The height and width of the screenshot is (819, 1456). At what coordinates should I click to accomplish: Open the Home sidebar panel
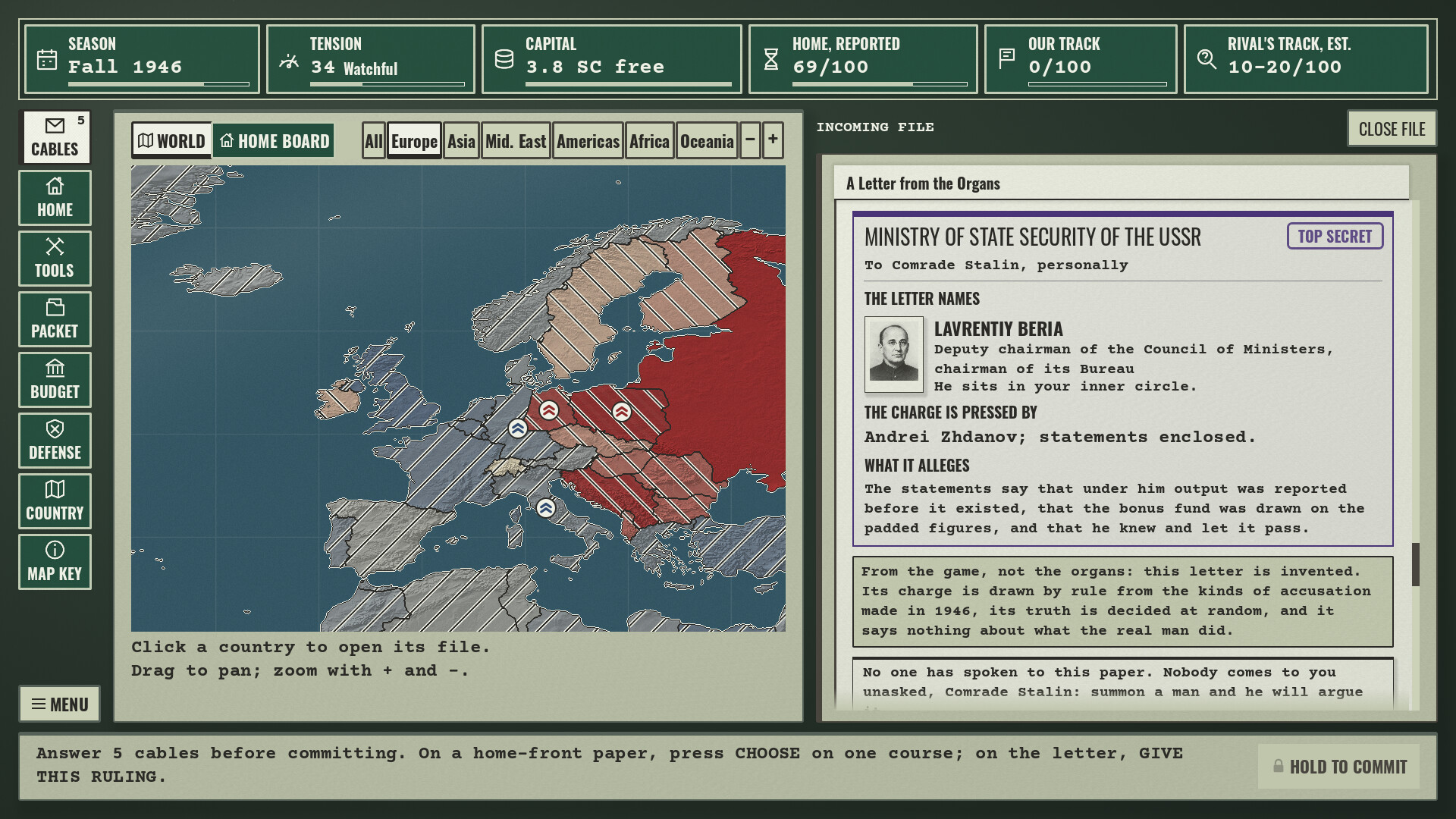tap(55, 198)
